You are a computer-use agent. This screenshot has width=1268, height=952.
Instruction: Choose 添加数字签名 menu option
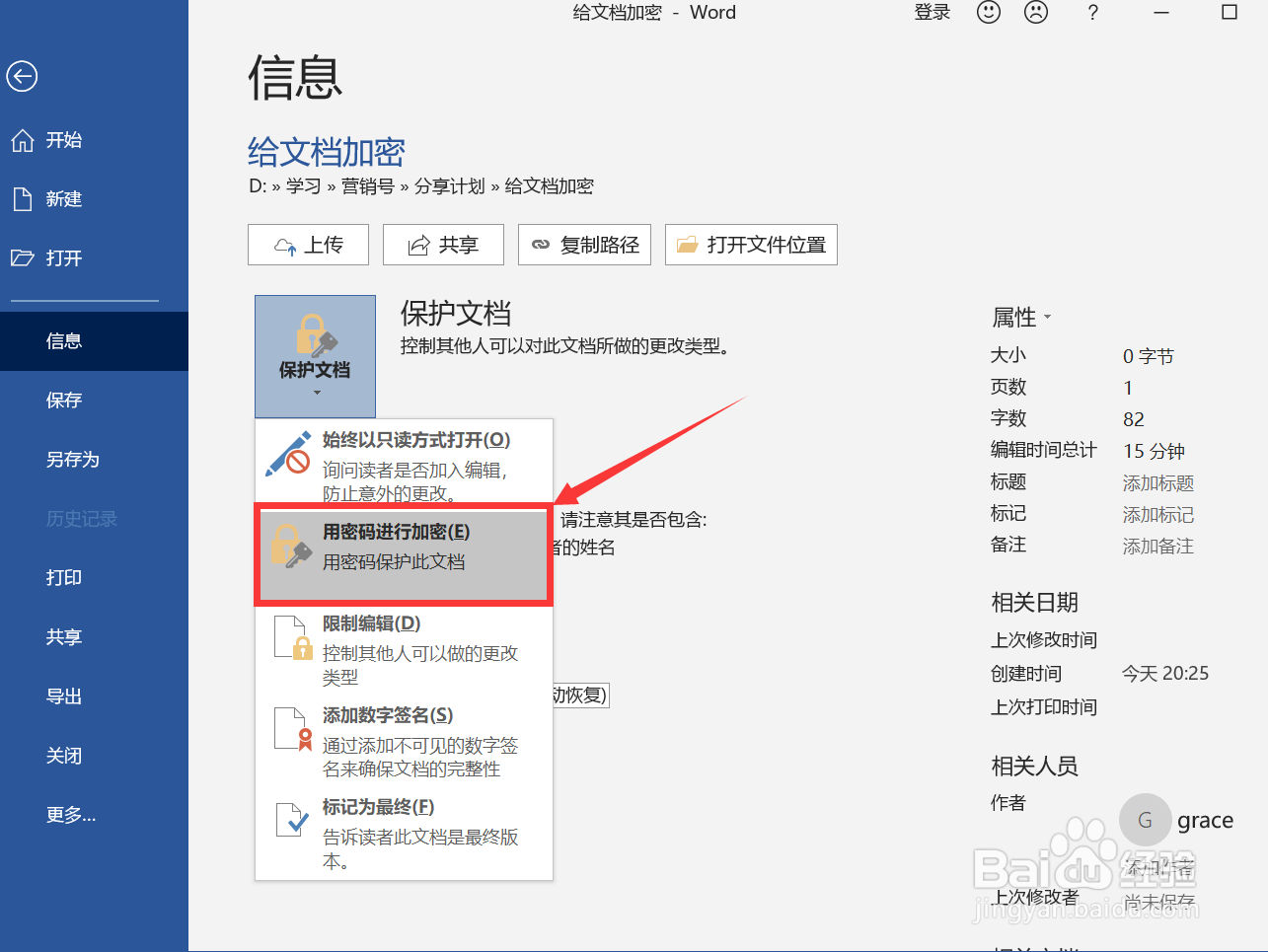point(404,741)
